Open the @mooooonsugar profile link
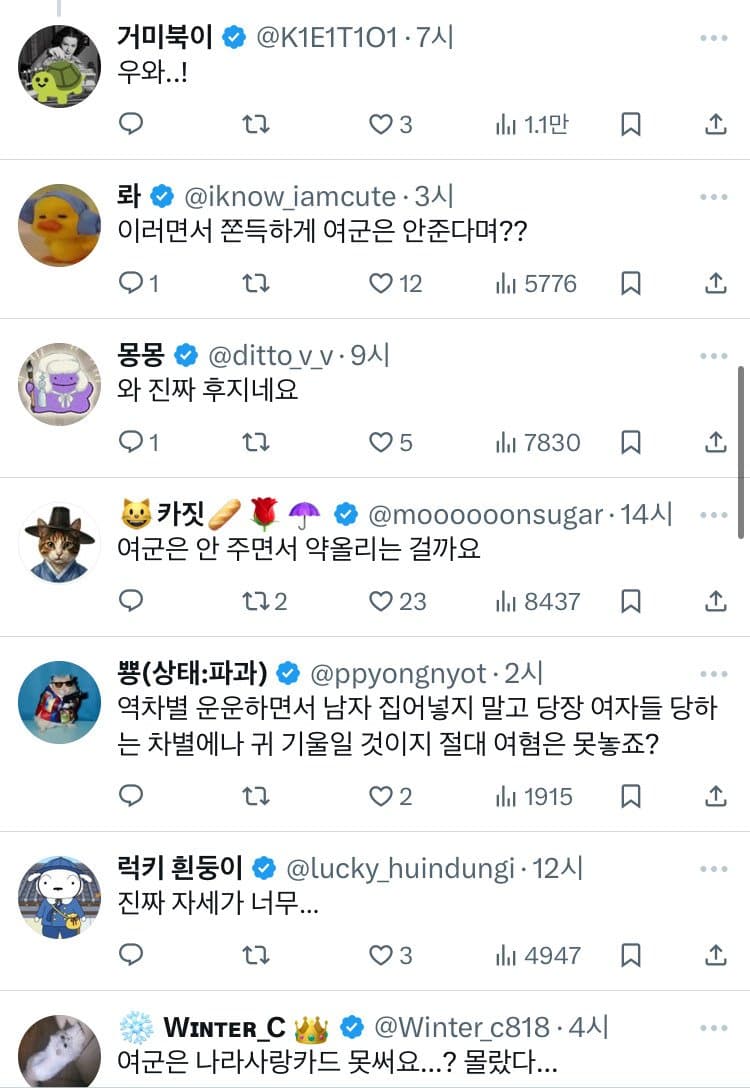This screenshot has height=1088, width=750. (486, 515)
